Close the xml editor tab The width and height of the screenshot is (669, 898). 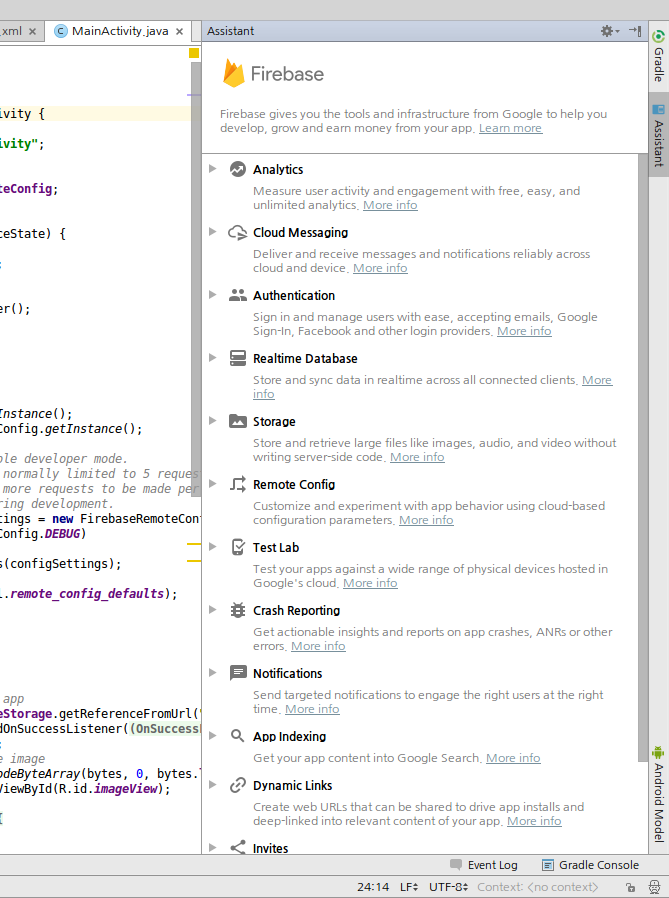pyautogui.click(x=33, y=31)
